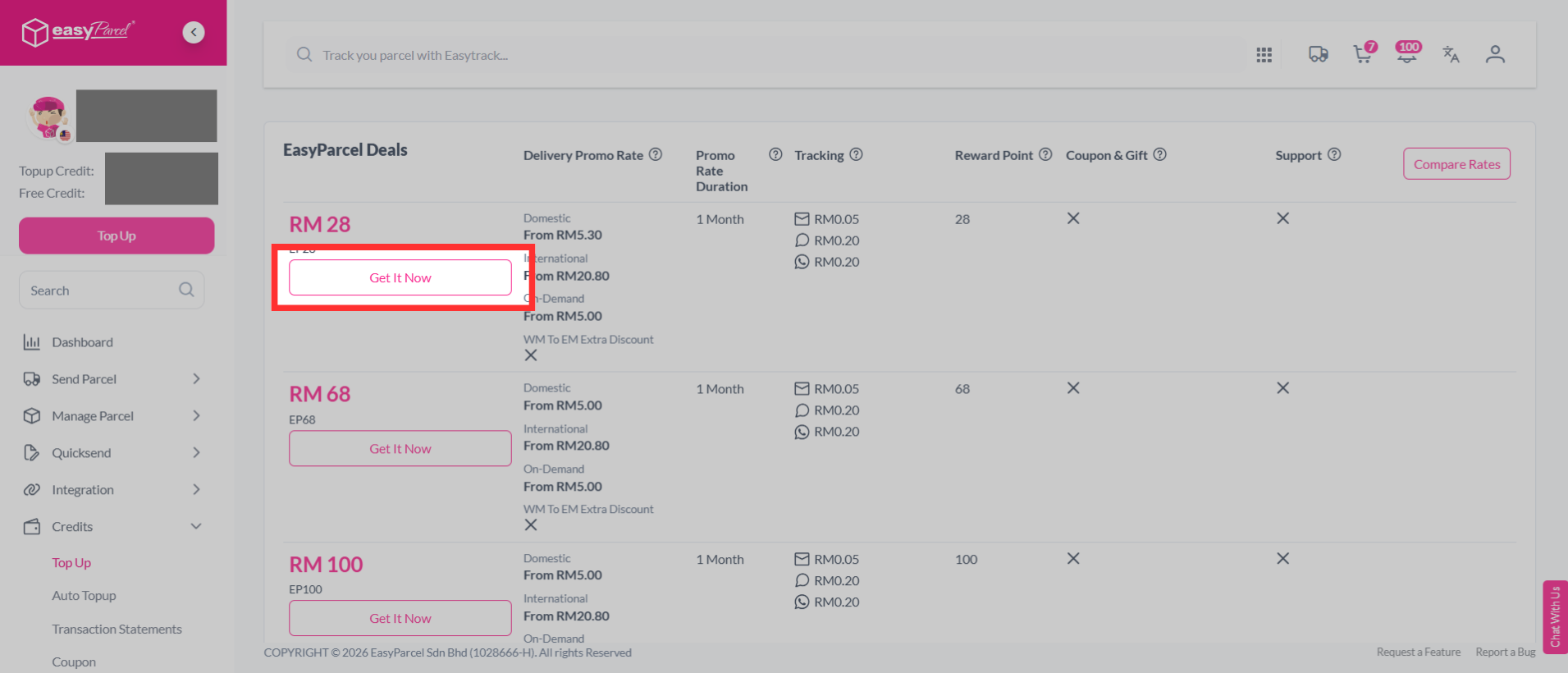The width and height of the screenshot is (1568, 673).
Task: Open Request a Feature link
Action: 1419,652
